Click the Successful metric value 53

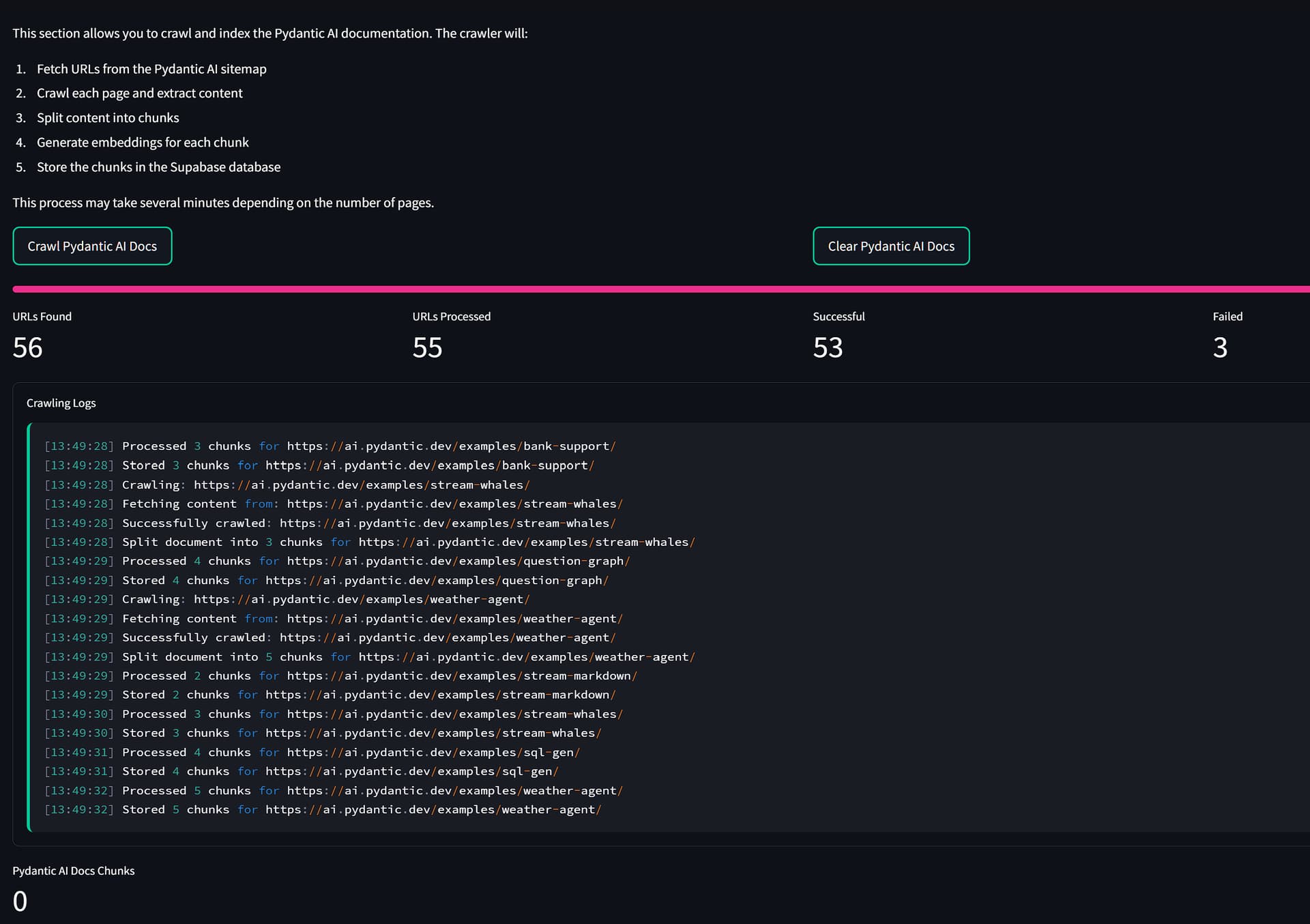point(828,347)
